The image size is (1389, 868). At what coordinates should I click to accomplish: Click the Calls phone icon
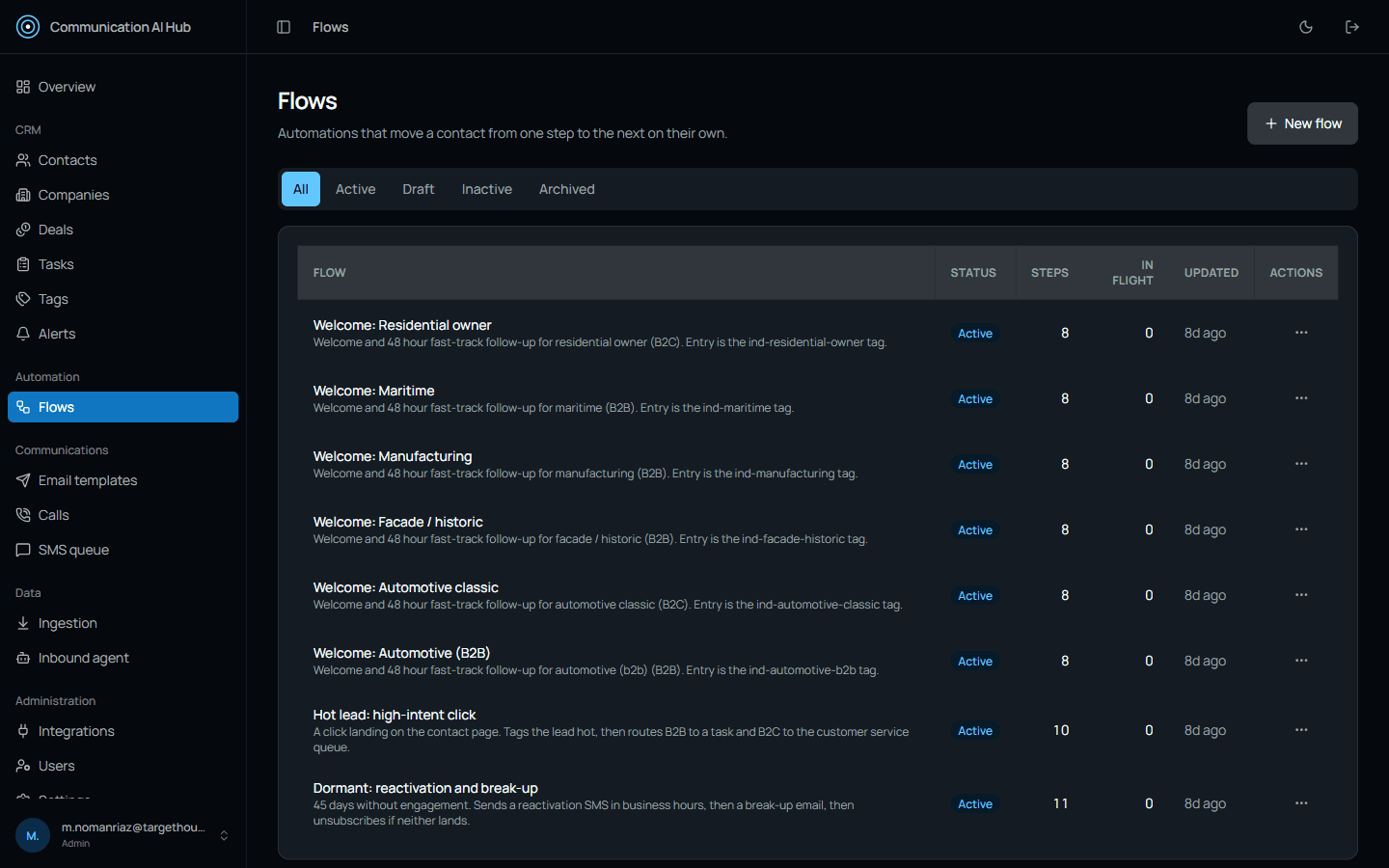click(23, 515)
